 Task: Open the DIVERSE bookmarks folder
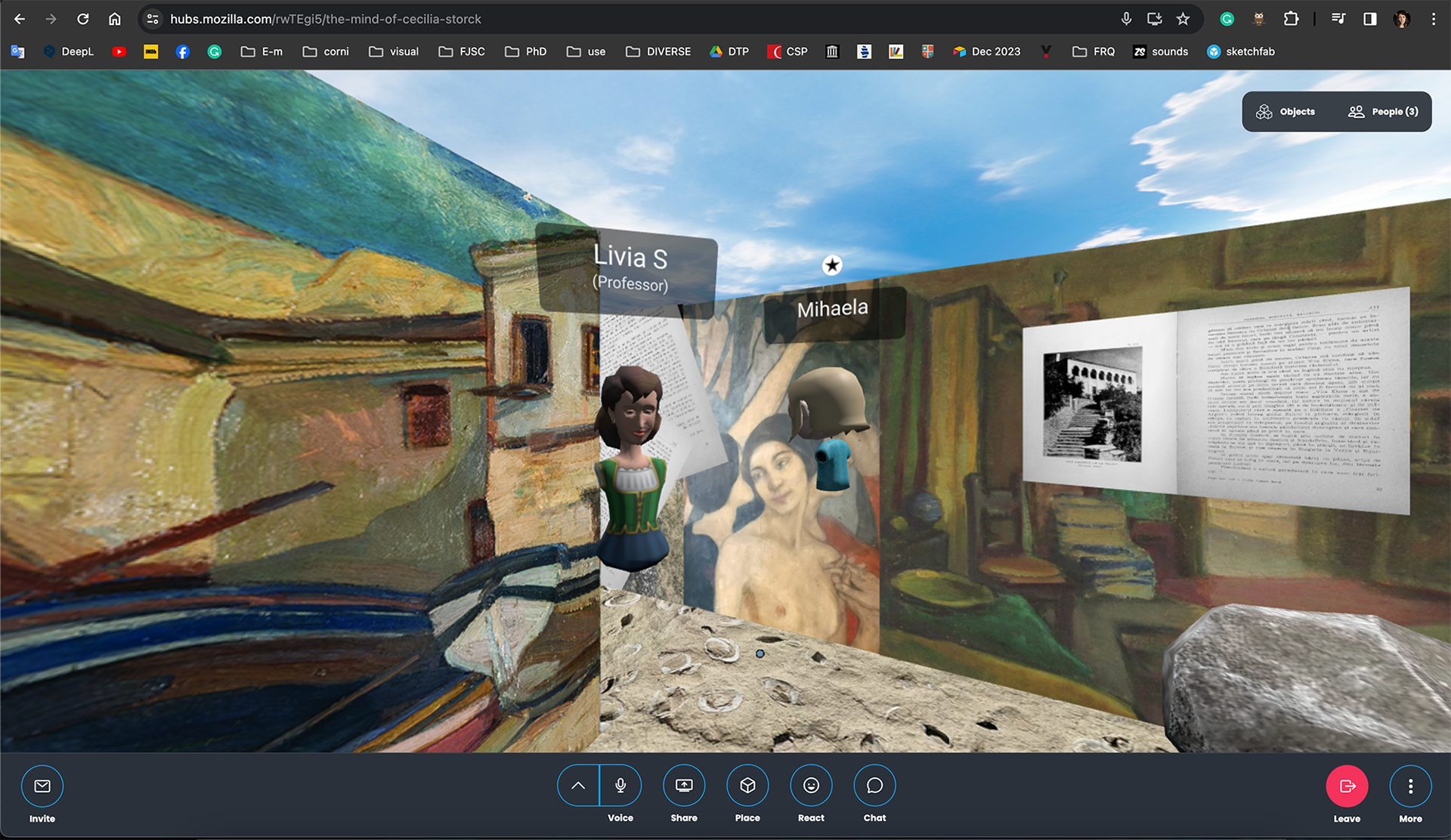tap(658, 51)
